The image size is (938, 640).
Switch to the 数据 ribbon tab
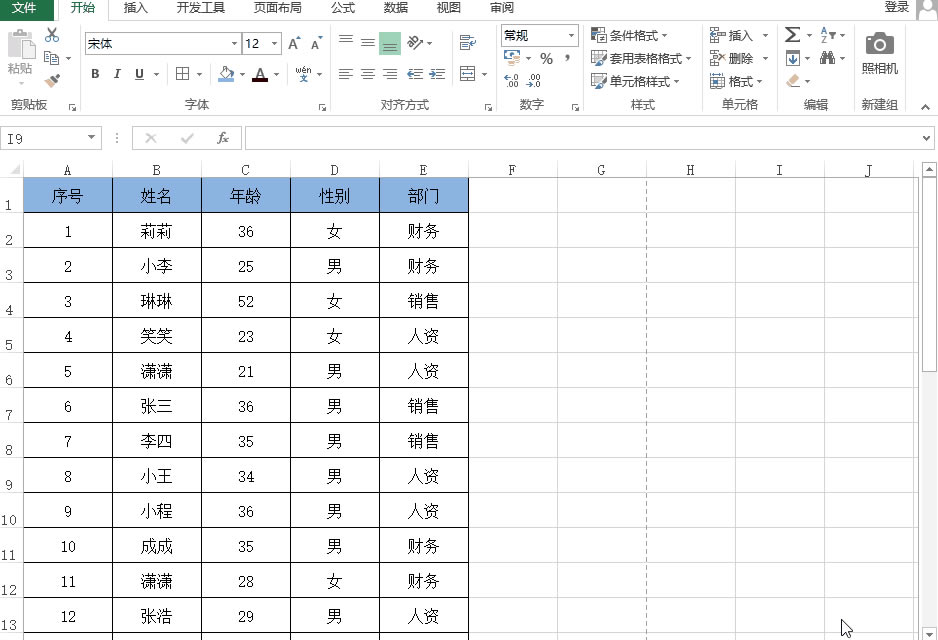coord(394,8)
